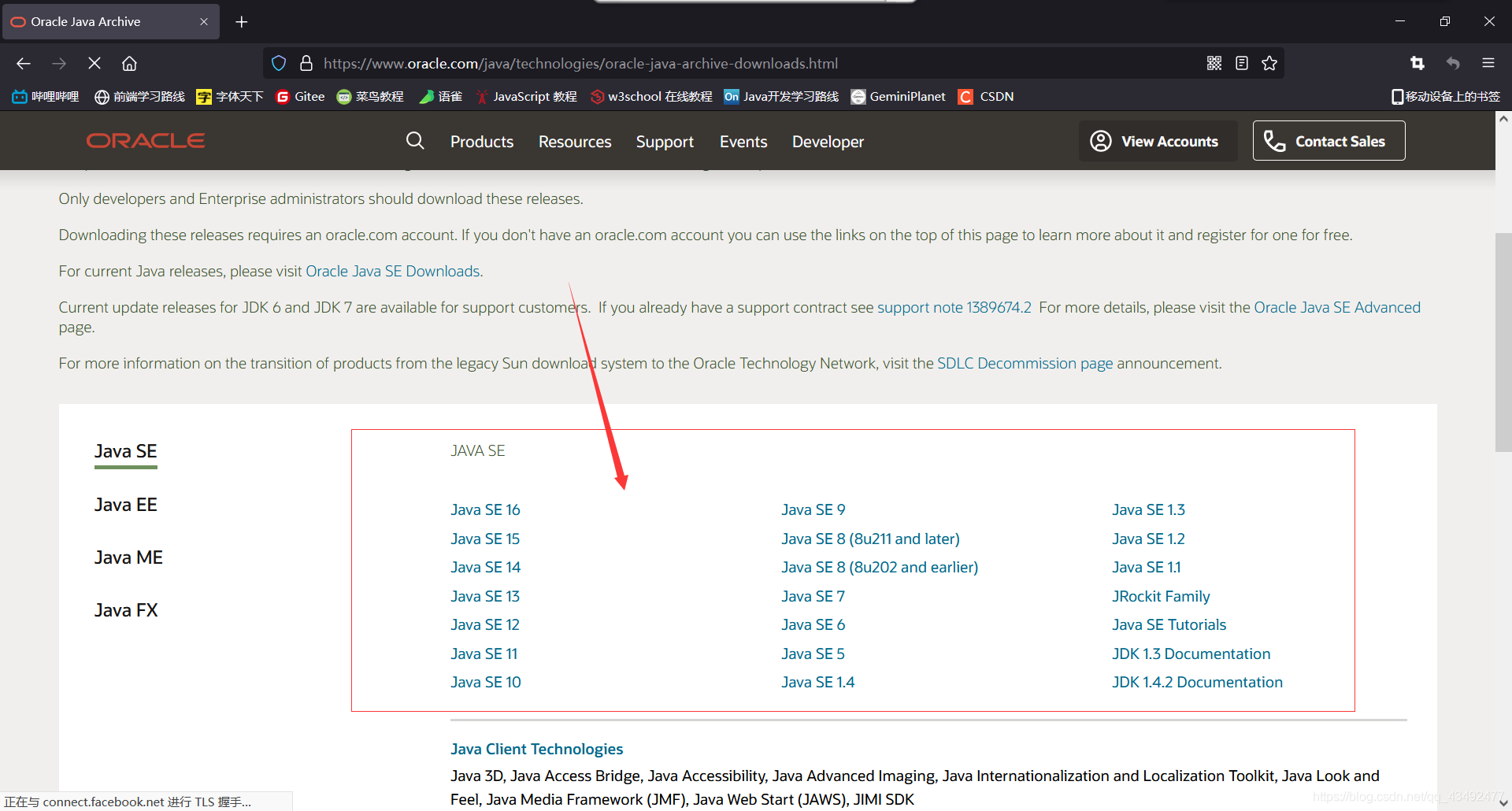
Task: Open the 哔哩哔哩 bookmark
Action: [46, 96]
